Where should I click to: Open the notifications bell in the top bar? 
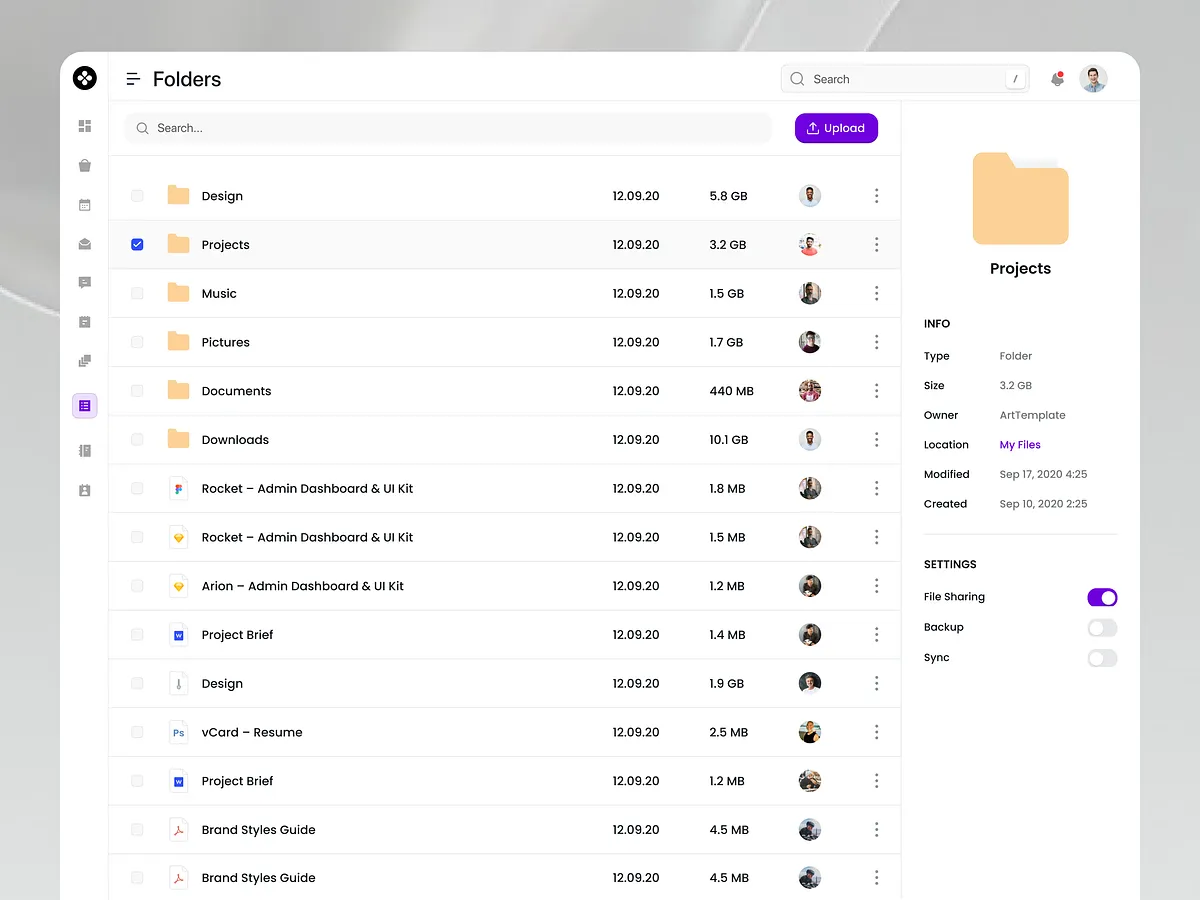coord(1057,78)
